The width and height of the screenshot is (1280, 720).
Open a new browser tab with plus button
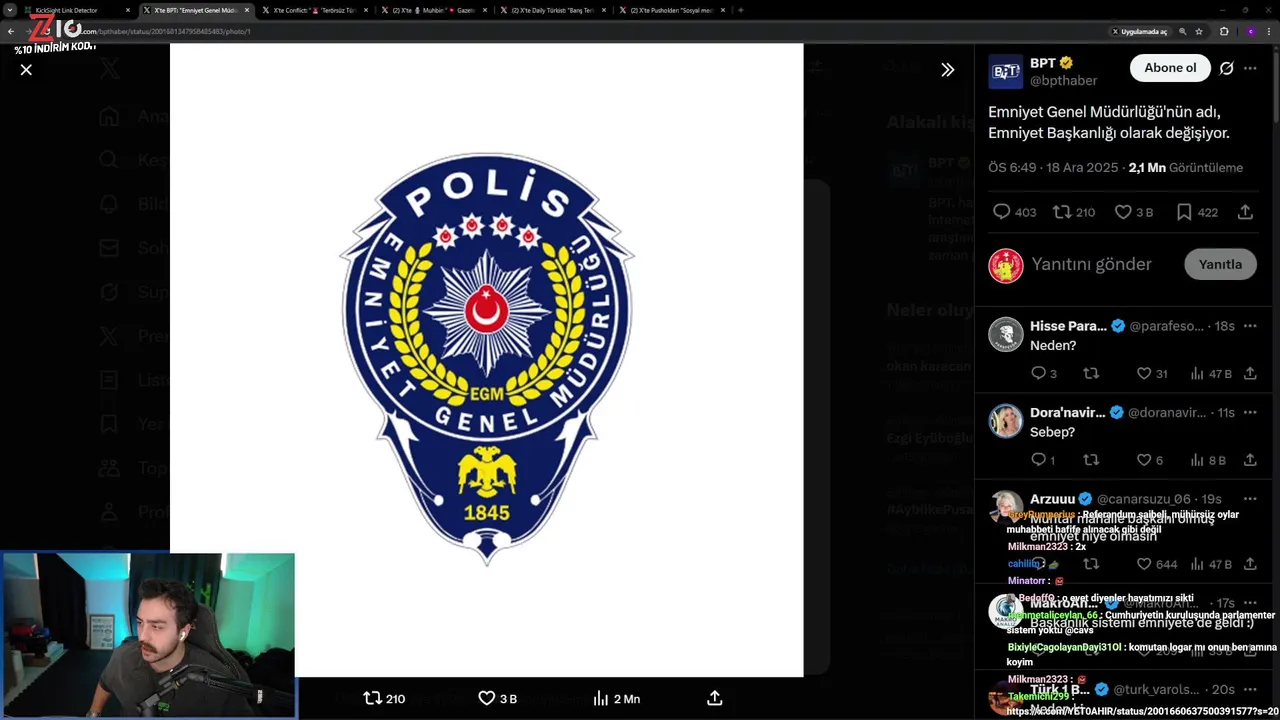pos(740,10)
